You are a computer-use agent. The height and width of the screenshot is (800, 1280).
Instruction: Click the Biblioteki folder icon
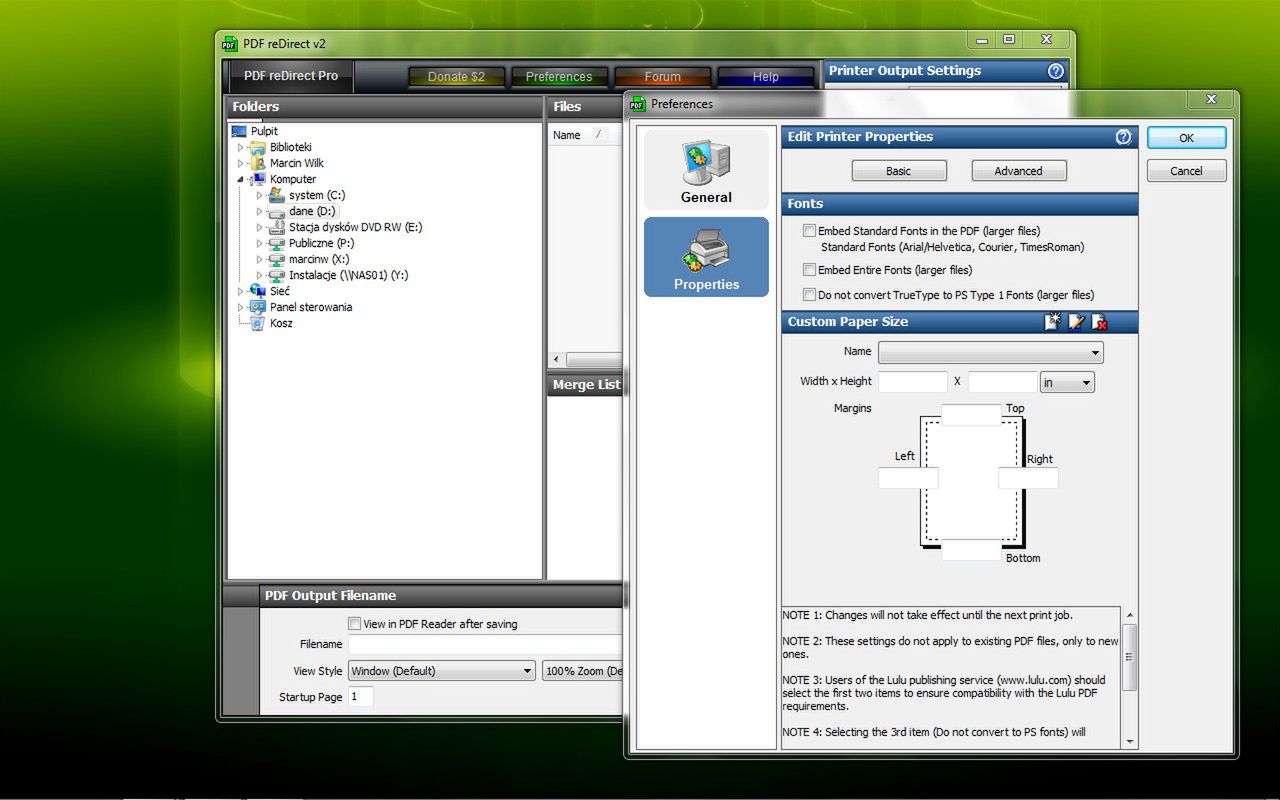click(x=258, y=147)
